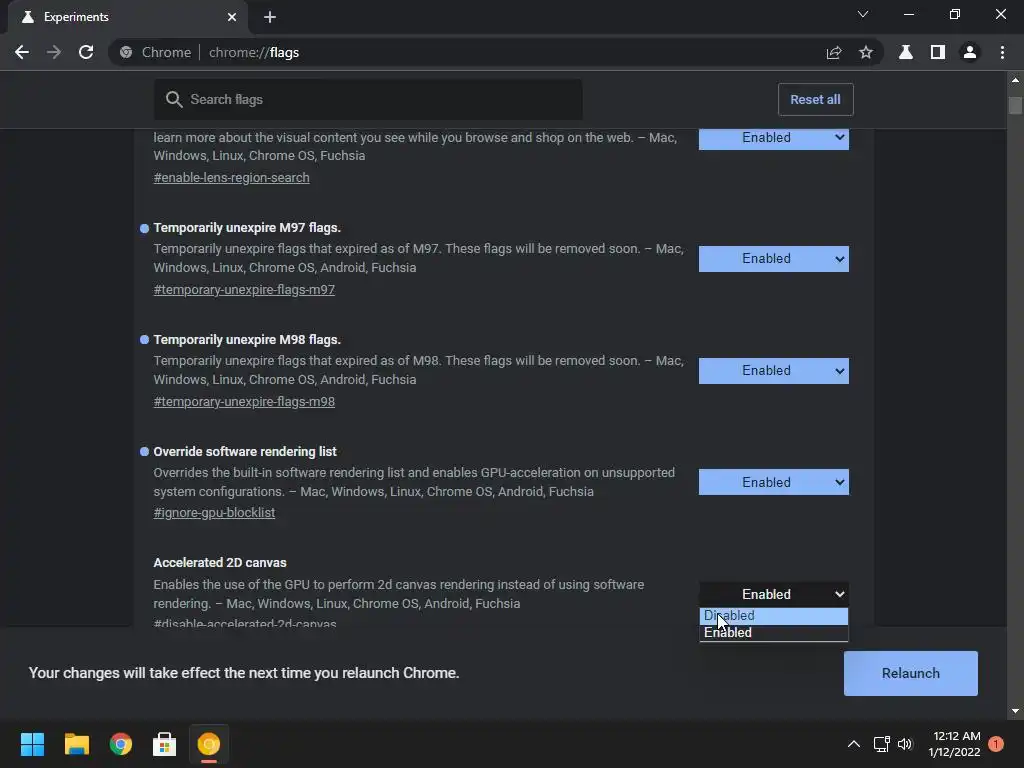The height and width of the screenshot is (768, 1024).
Task: Open the #ignore-gpu-blocklist link
Action: coord(214,513)
